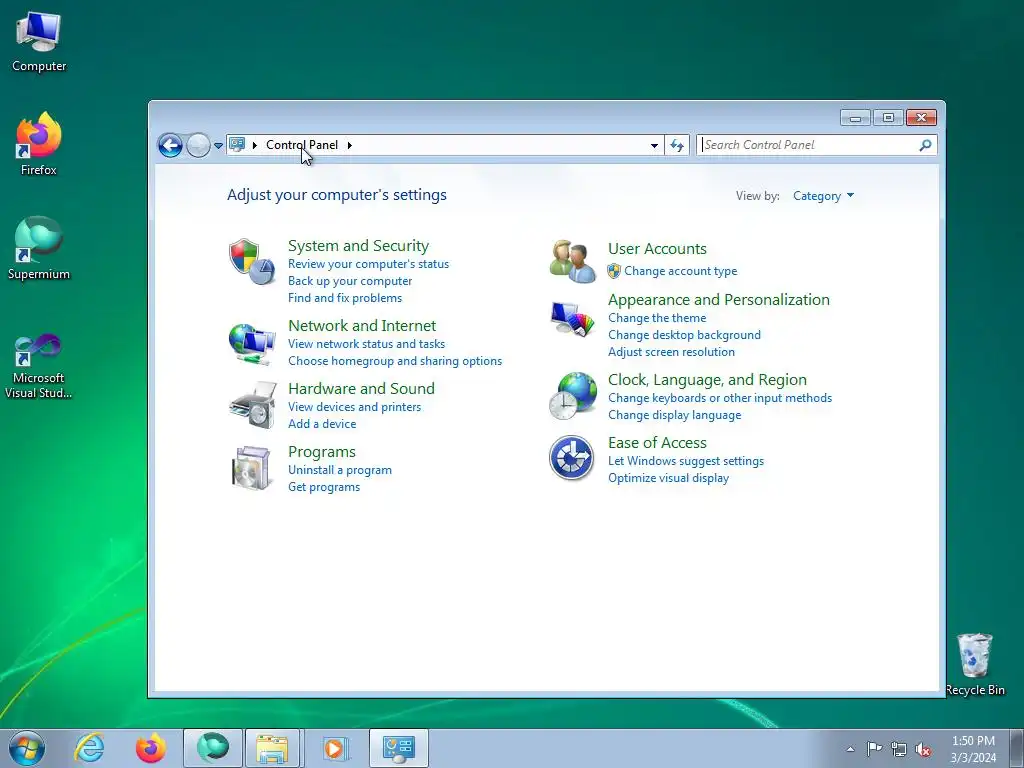
Task: Click Back up your computer
Action: (350, 281)
